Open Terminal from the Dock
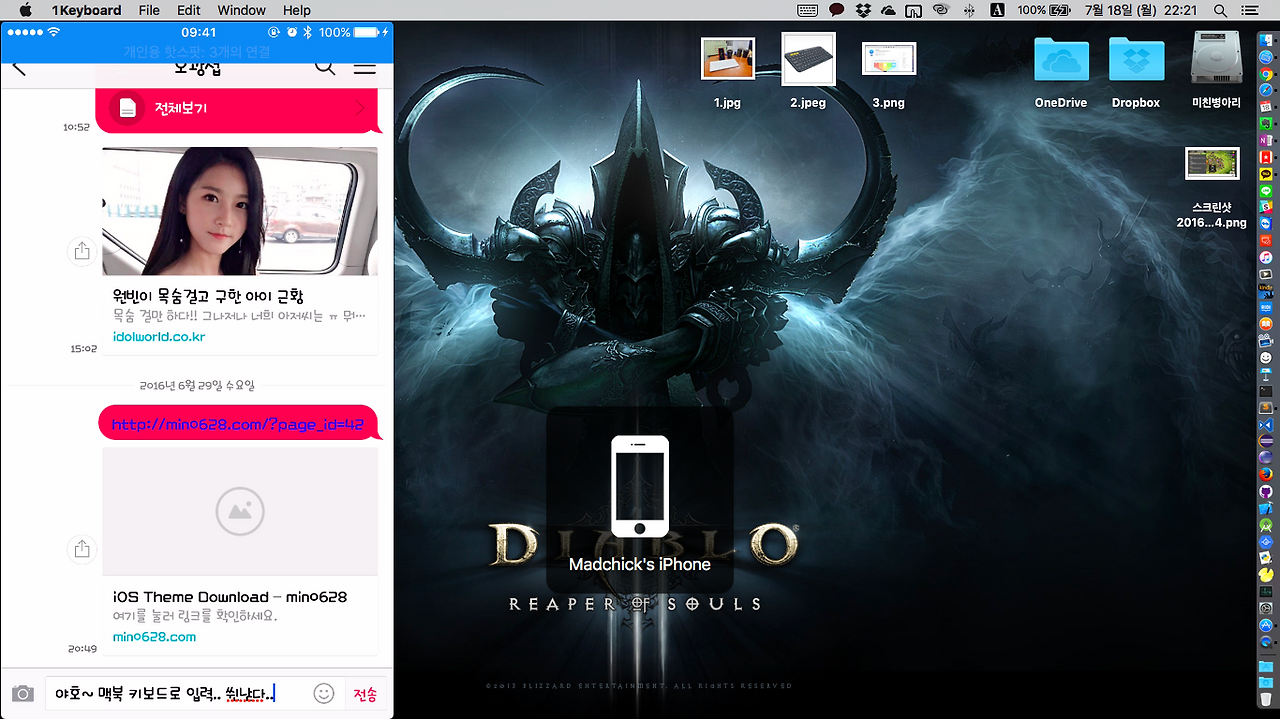This screenshot has height=719, width=1280. 1264,391
